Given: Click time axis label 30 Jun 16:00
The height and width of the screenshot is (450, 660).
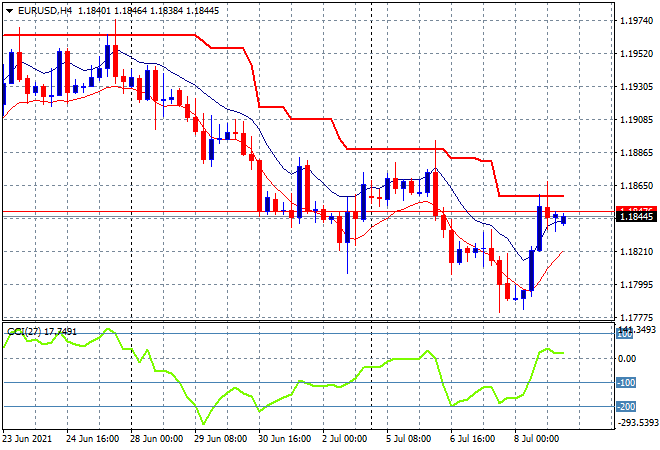Looking at the screenshot, I should point(285,439).
